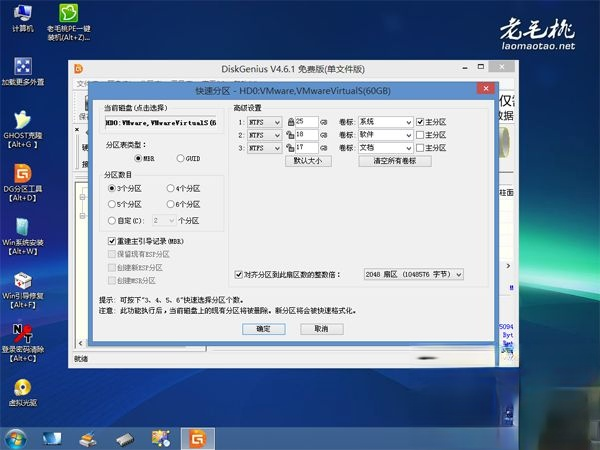The image size is (600, 450).
Task: Open the Start menu orb
Action: (16, 439)
